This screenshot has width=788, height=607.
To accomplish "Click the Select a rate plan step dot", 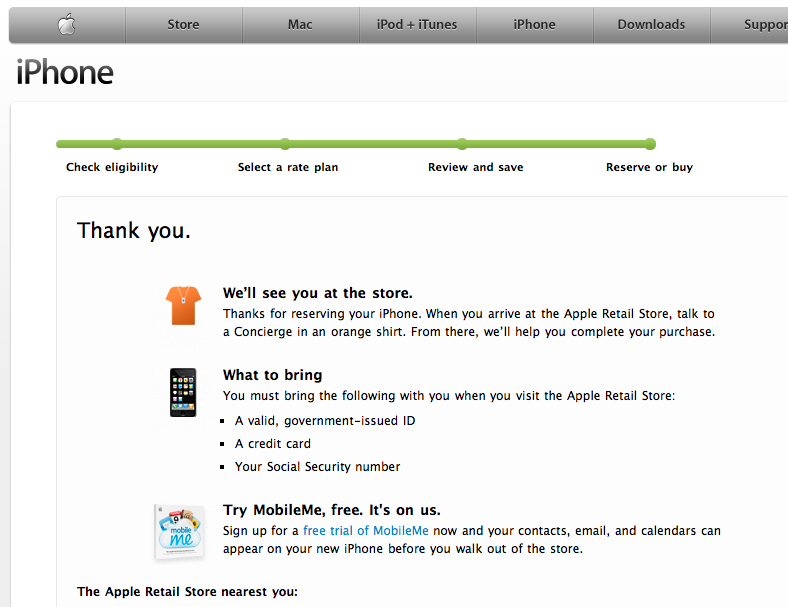I will click(285, 144).
